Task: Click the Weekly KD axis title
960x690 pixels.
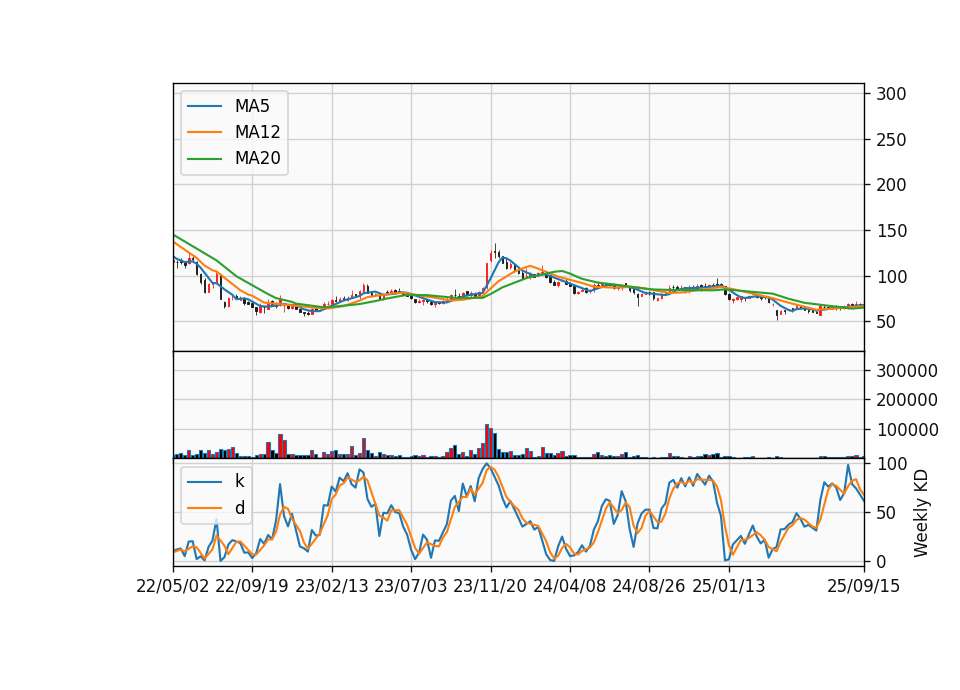Action: point(921,514)
